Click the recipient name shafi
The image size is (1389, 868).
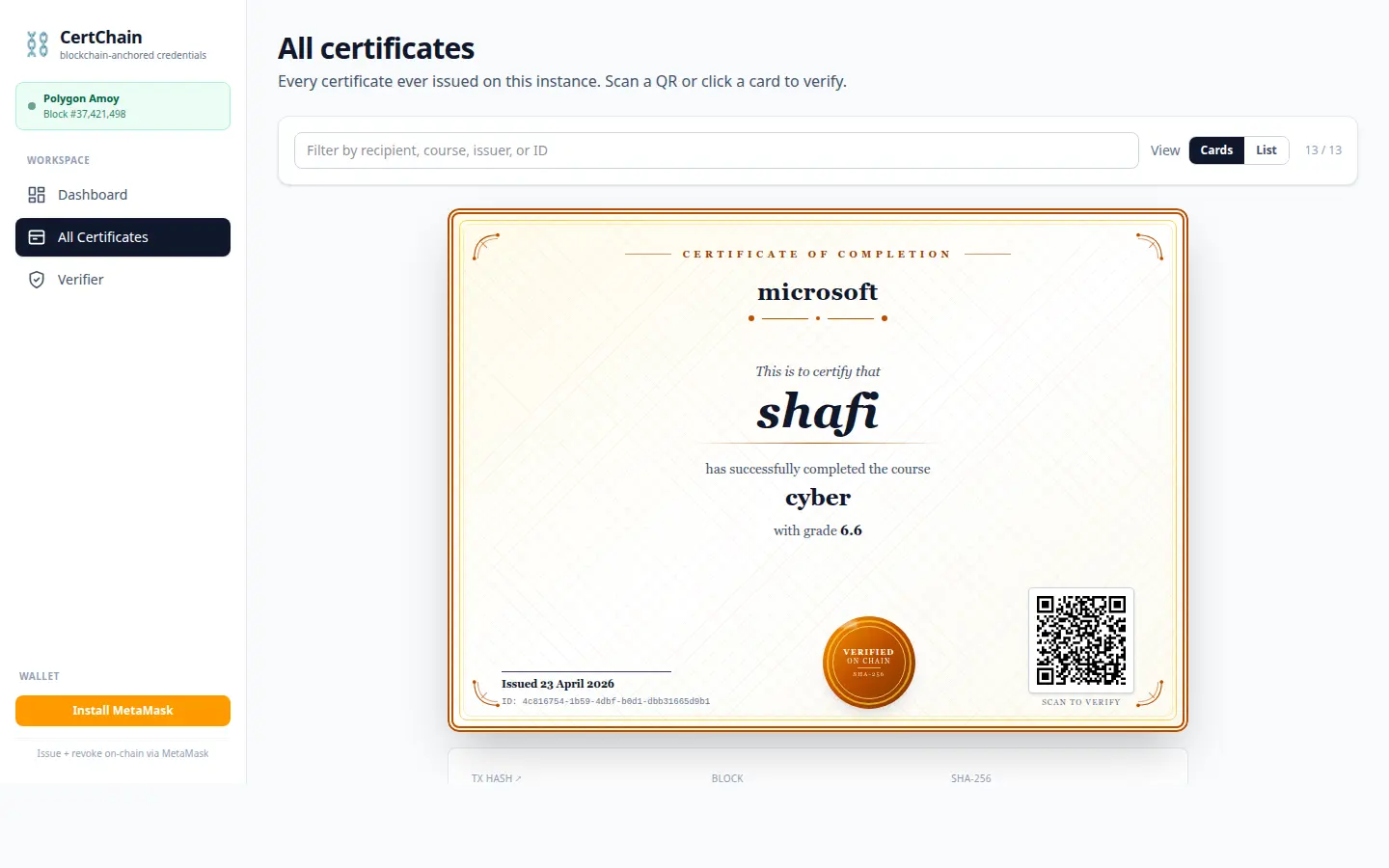(x=818, y=413)
